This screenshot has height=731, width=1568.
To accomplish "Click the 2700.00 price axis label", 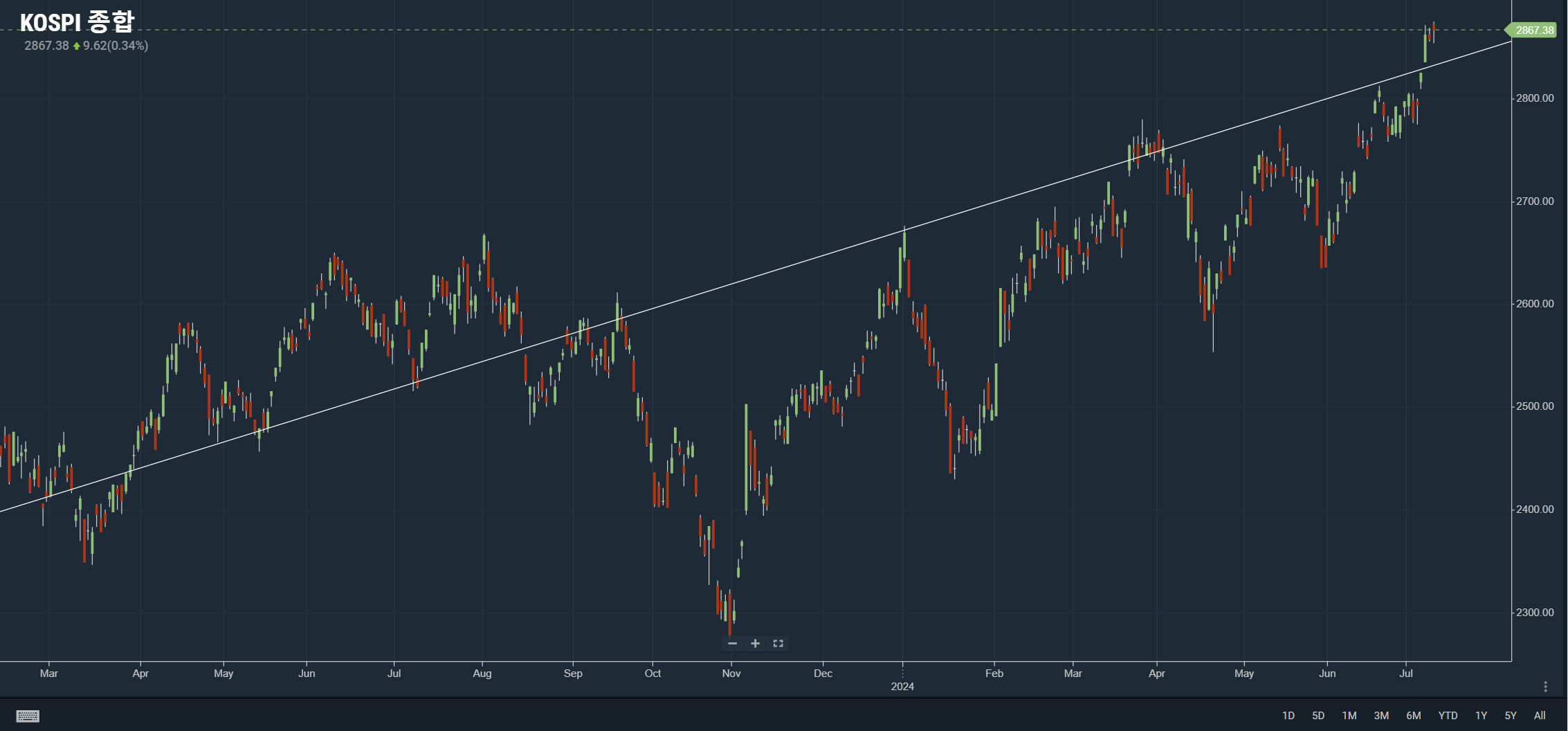I will [1535, 201].
